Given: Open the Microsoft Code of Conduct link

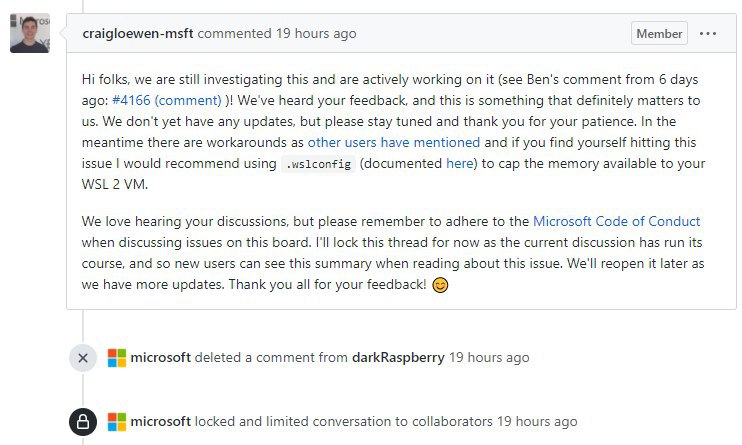Looking at the screenshot, I should pyautogui.click(x=617, y=221).
